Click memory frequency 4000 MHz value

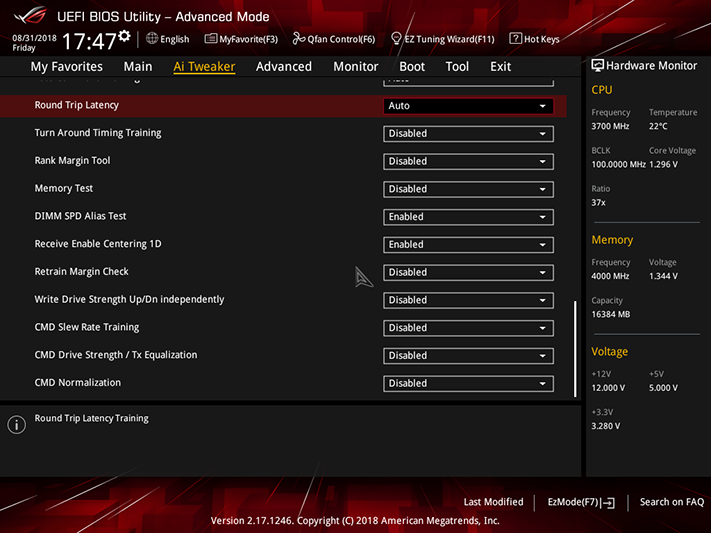[610, 276]
